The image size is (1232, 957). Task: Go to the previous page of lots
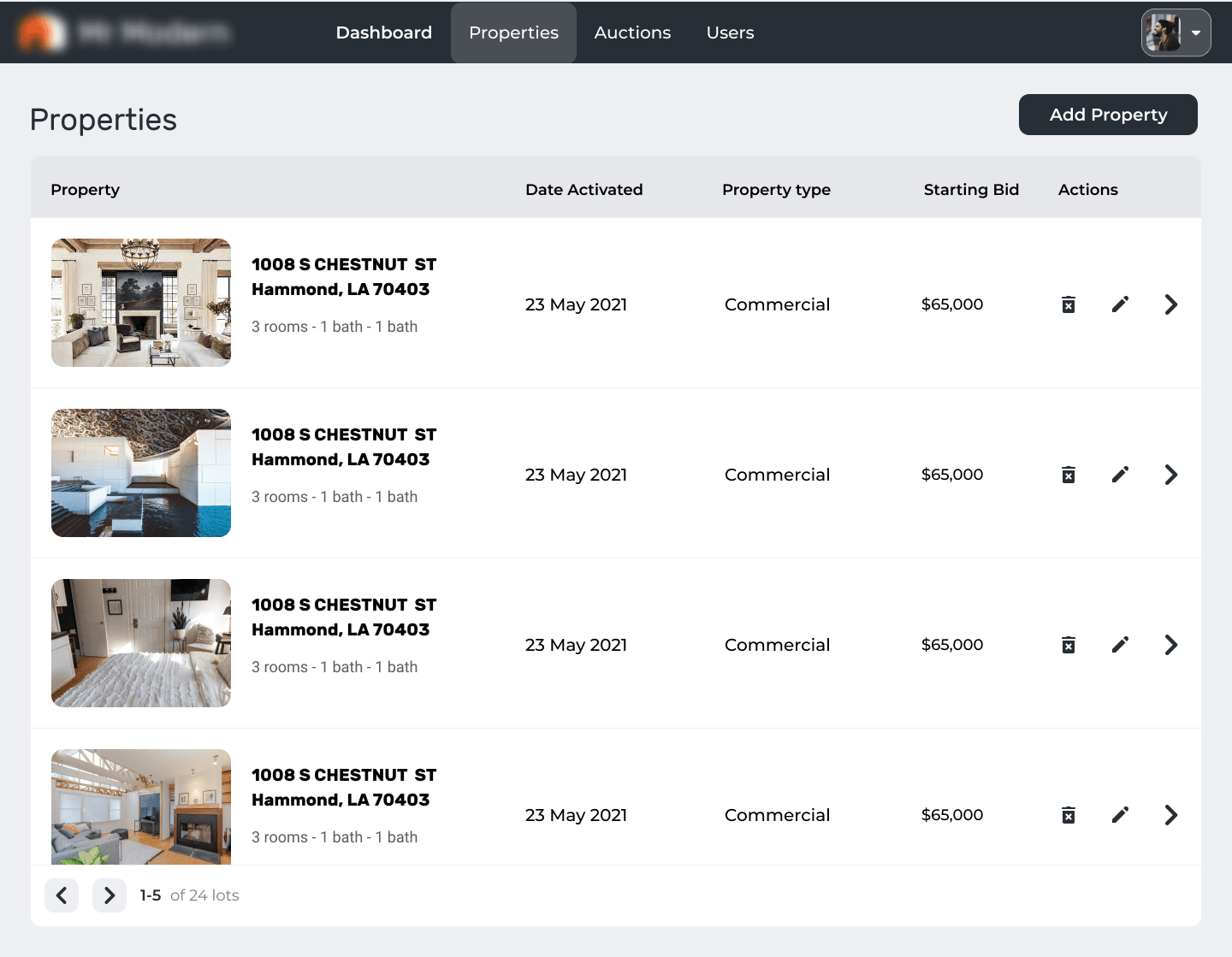(62, 895)
